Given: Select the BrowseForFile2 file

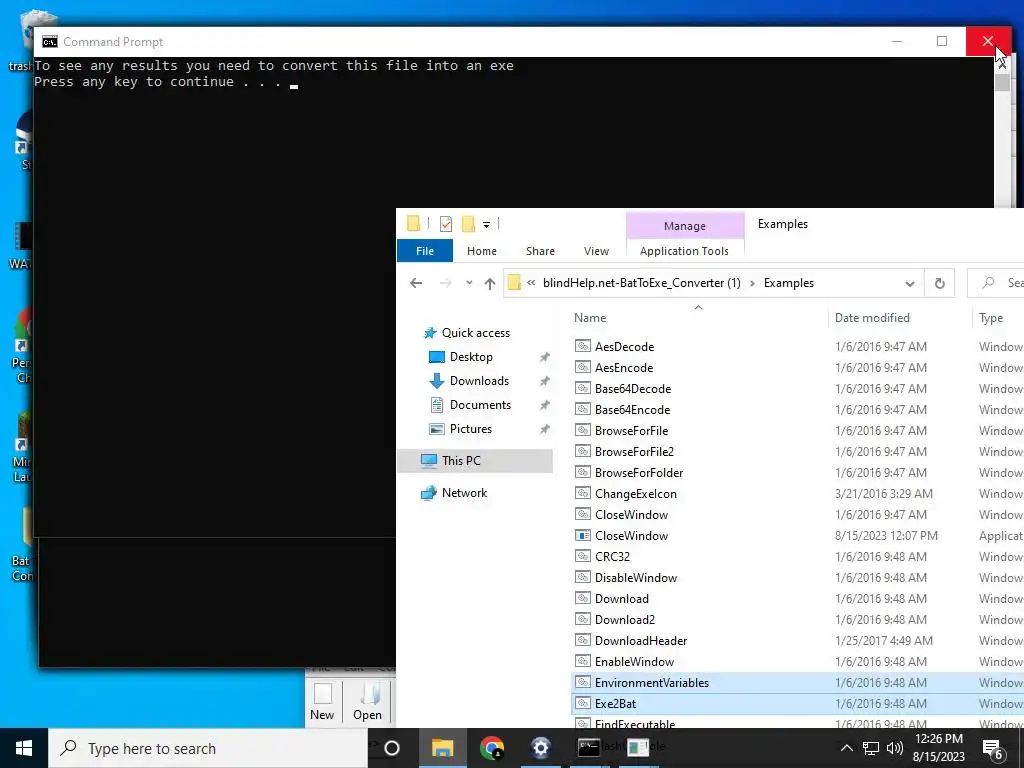Looking at the screenshot, I should coord(633,451).
